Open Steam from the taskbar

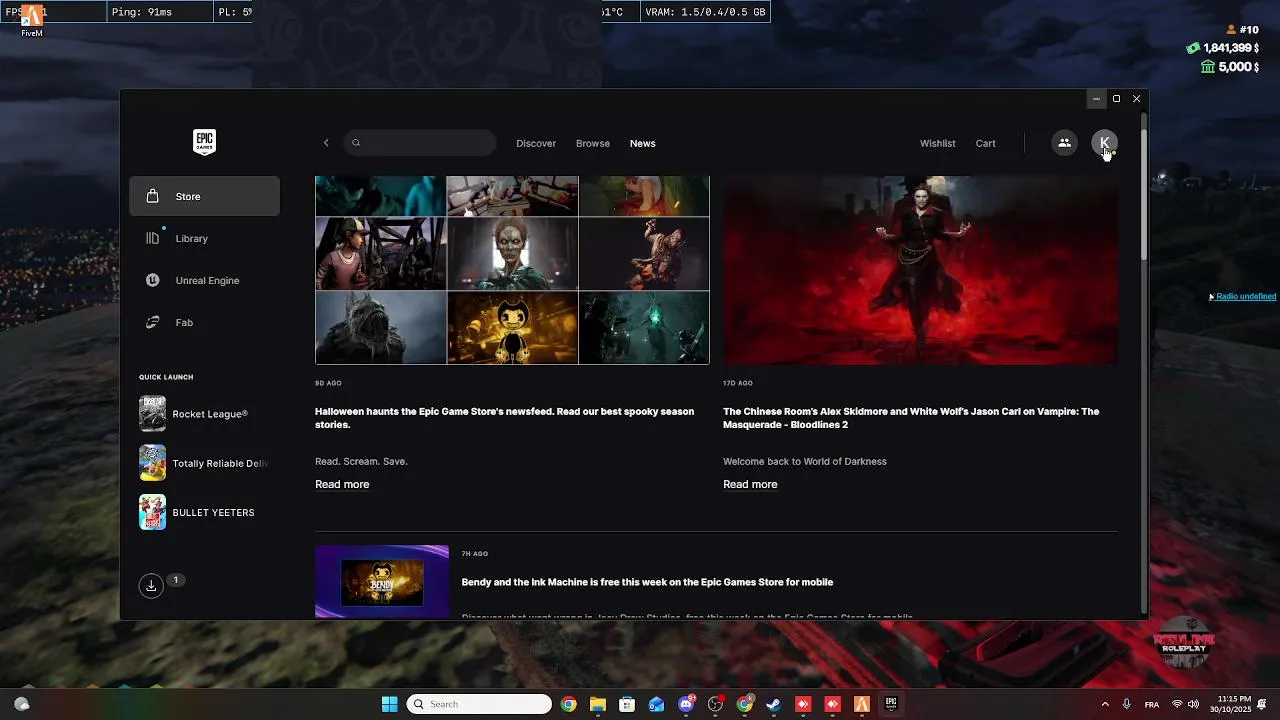pyautogui.click(x=774, y=704)
